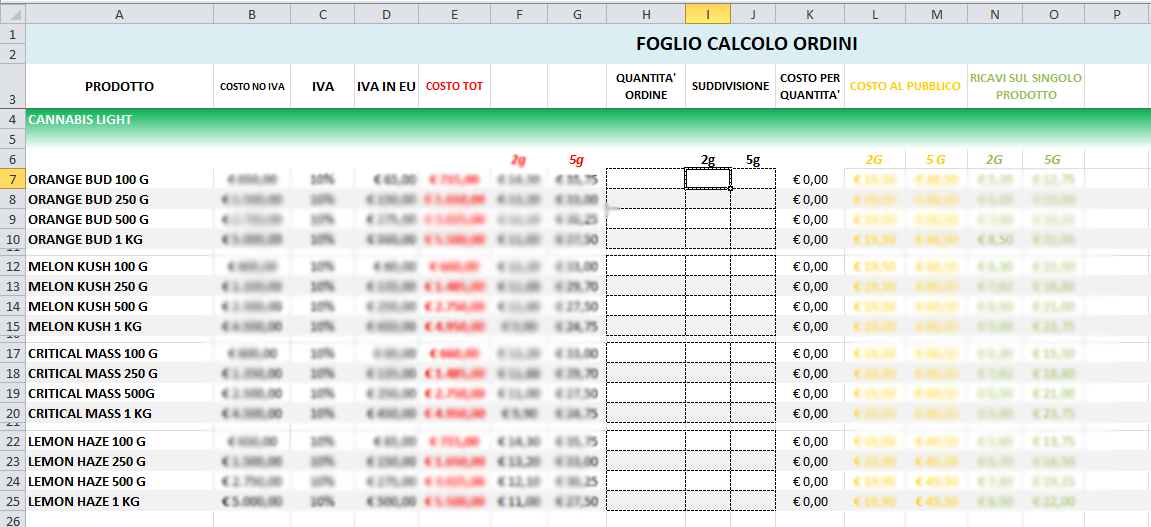Select the € 0,00 cost in LEMON HAZE 250 G row
The width and height of the screenshot is (1151, 527).
click(810, 461)
